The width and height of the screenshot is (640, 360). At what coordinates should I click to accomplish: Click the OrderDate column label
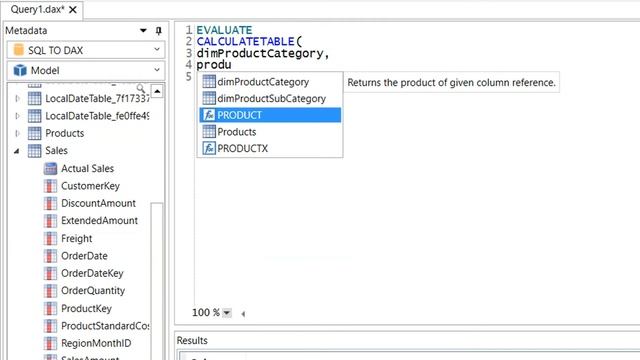[84, 256]
